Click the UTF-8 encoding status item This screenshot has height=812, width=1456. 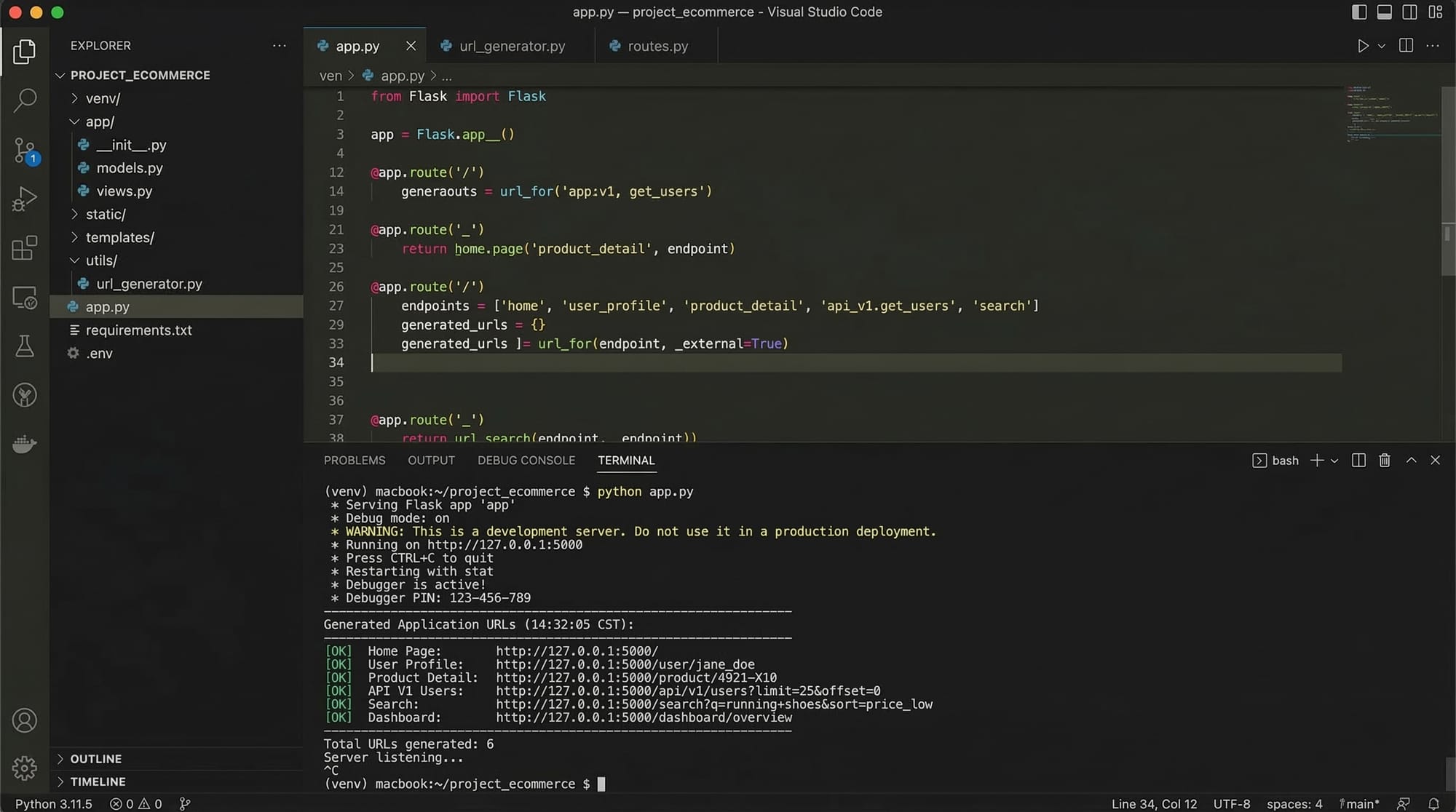(1231, 804)
